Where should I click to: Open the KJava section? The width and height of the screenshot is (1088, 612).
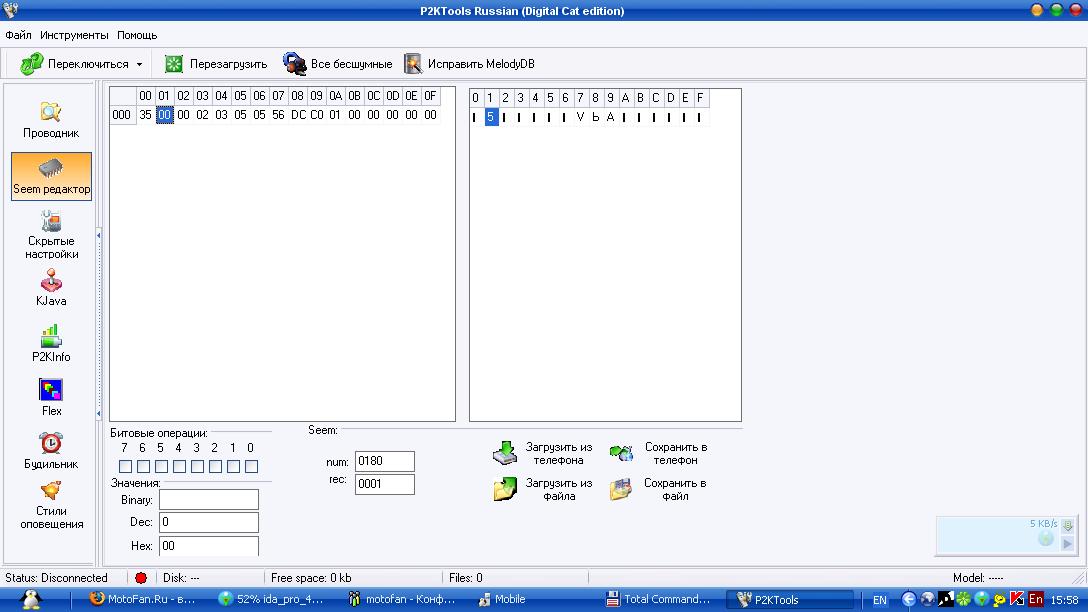click(51, 288)
